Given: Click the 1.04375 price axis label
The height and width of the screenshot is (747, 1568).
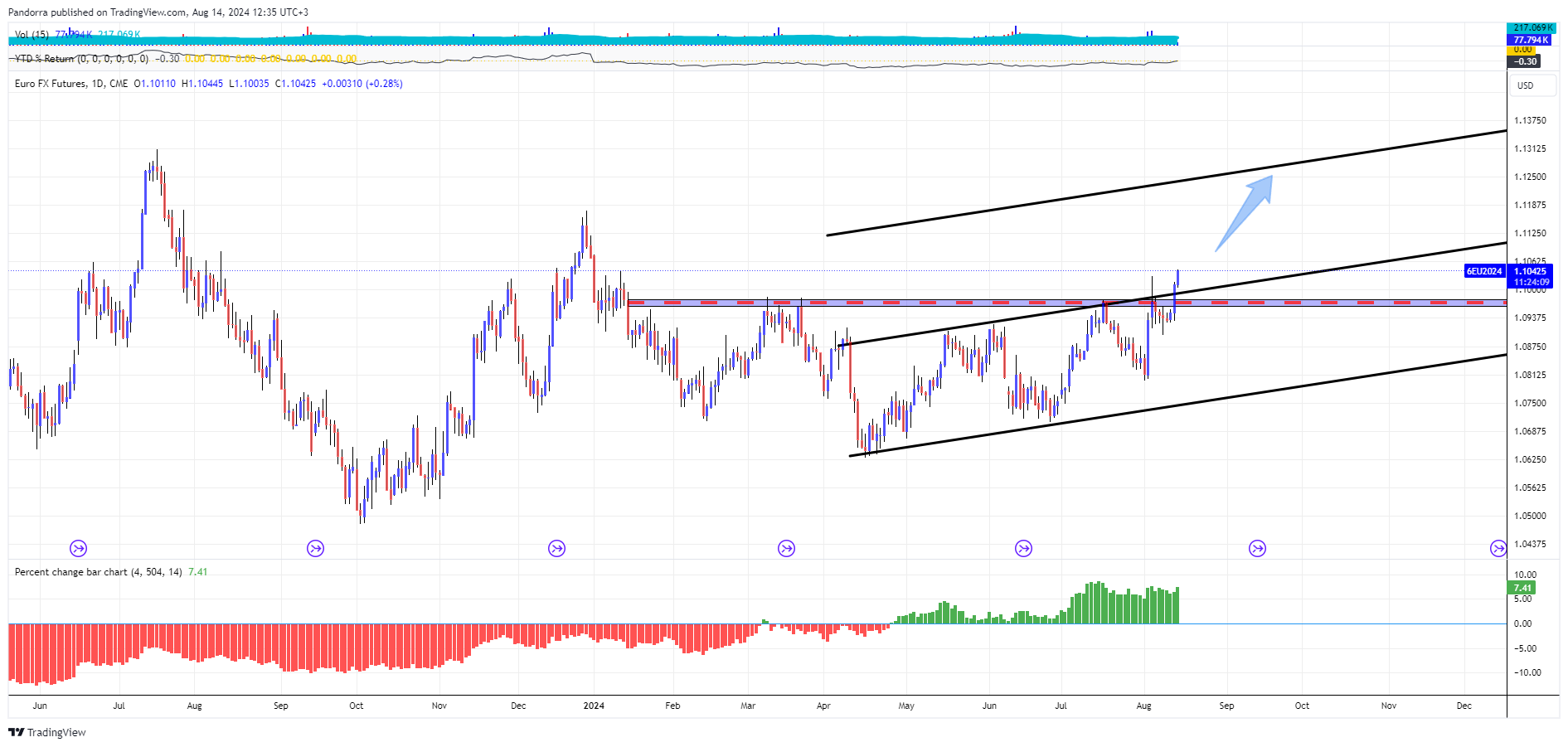Looking at the screenshot, I should tap(1530, 544).
